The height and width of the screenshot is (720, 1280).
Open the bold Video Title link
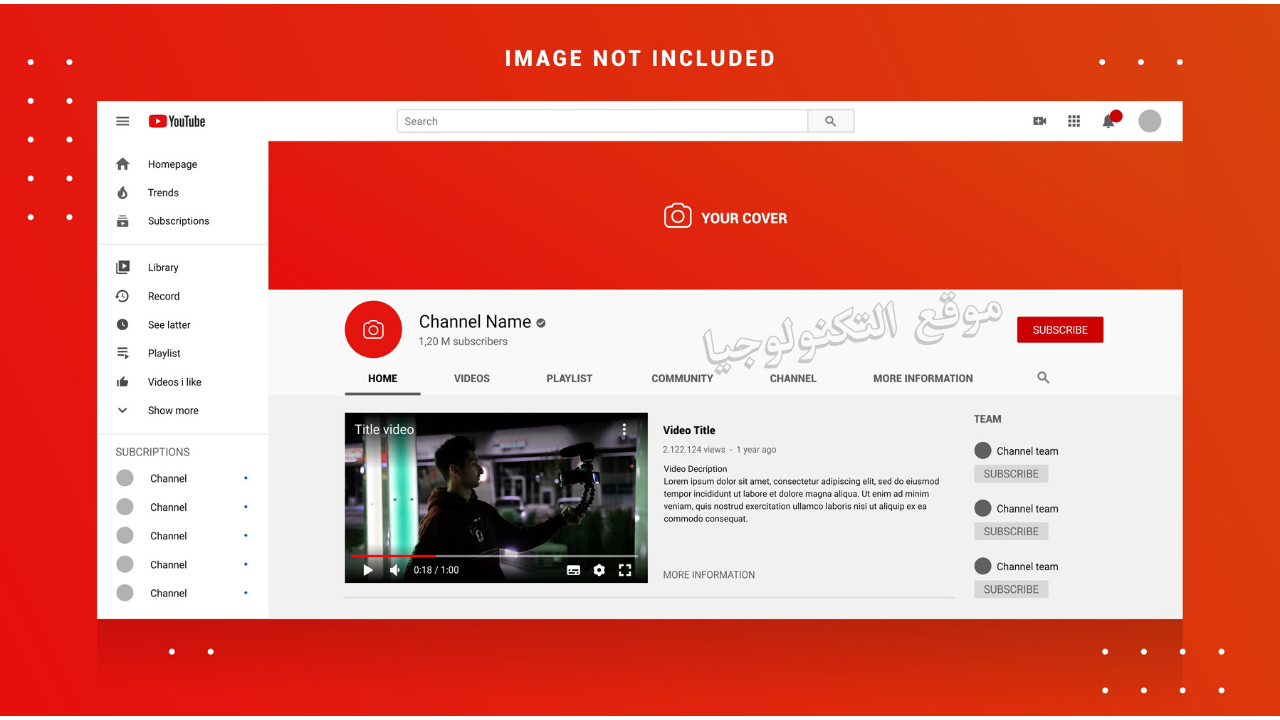click(x=689, y=430)
